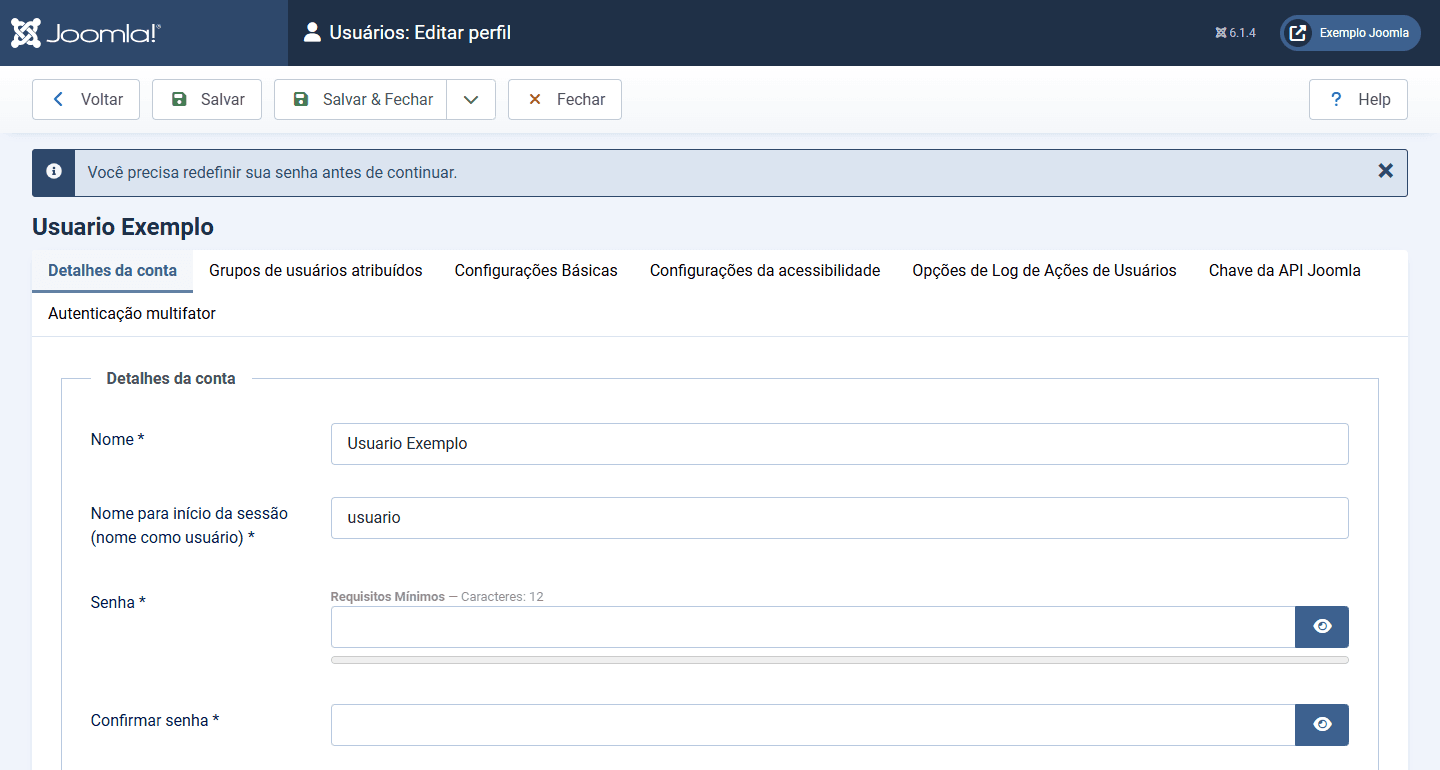This screenshot has height=770, width=1440.
Task: Open the Chave da API Joomla tab
Action: [x=1284, y=271]
